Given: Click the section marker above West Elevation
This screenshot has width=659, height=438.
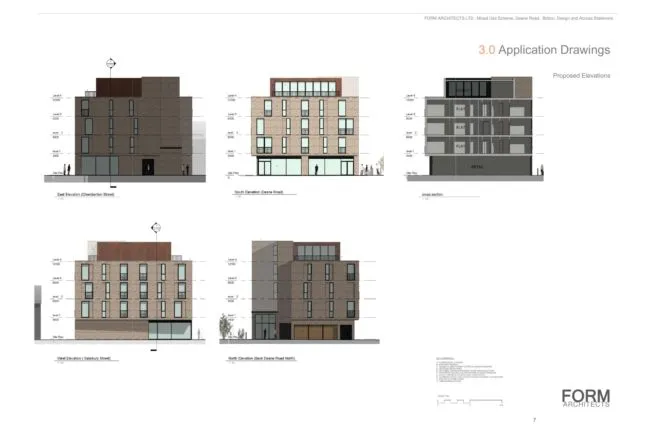Looking at the screenshot, I should tap(156, 228).
